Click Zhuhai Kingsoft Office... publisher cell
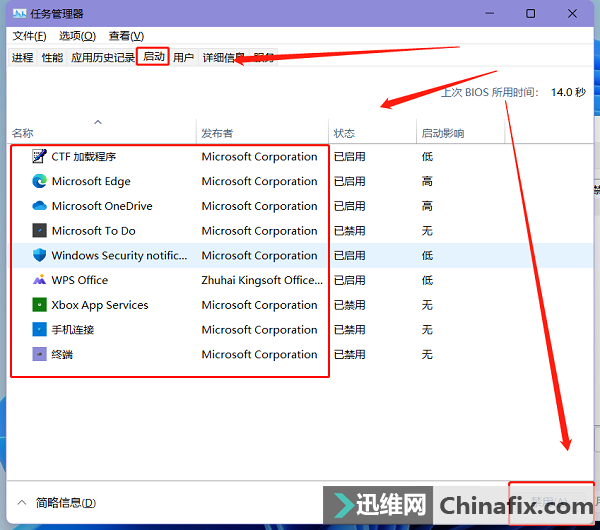 pos(262,280)
